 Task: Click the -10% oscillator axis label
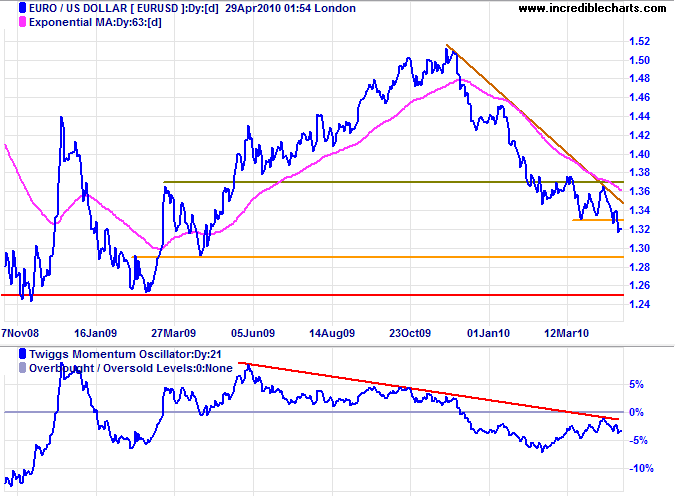coord(641,468)
